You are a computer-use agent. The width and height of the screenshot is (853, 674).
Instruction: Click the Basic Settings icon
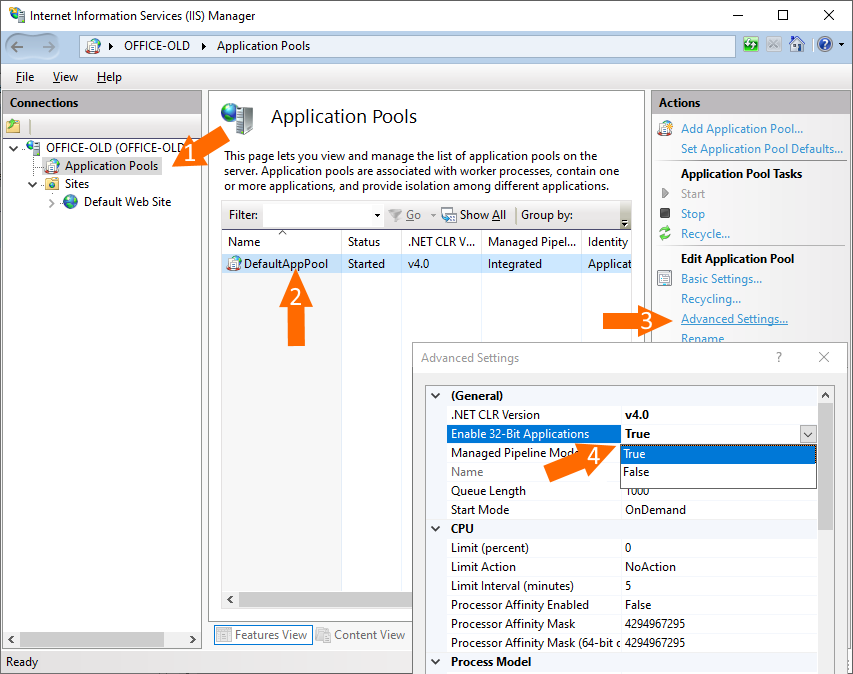click(x=665, y=279)
